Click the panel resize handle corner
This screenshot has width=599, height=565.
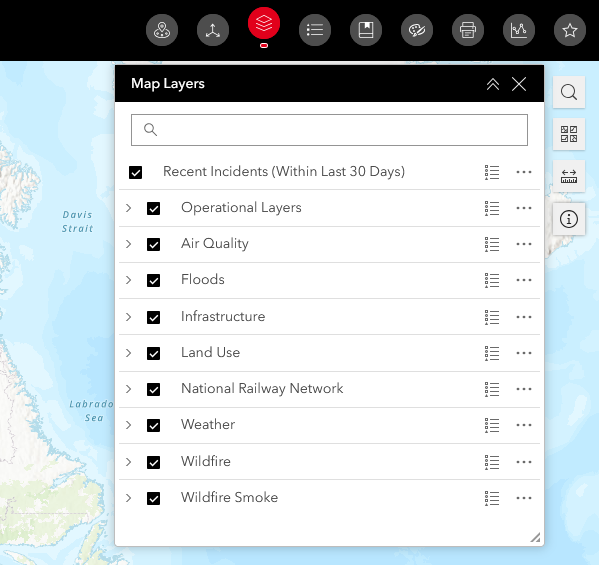pyautogui.click(x=536, y=537)
